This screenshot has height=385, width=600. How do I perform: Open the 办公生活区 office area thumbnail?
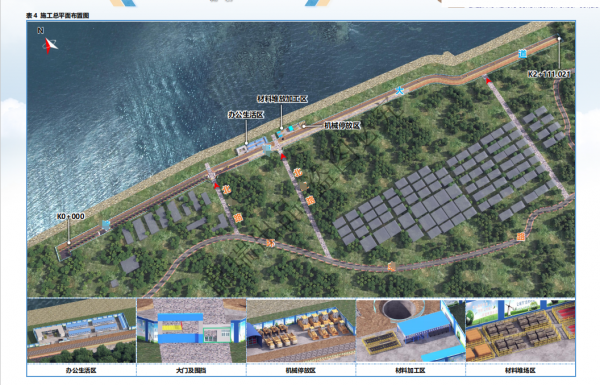click(x=82, y=331)
